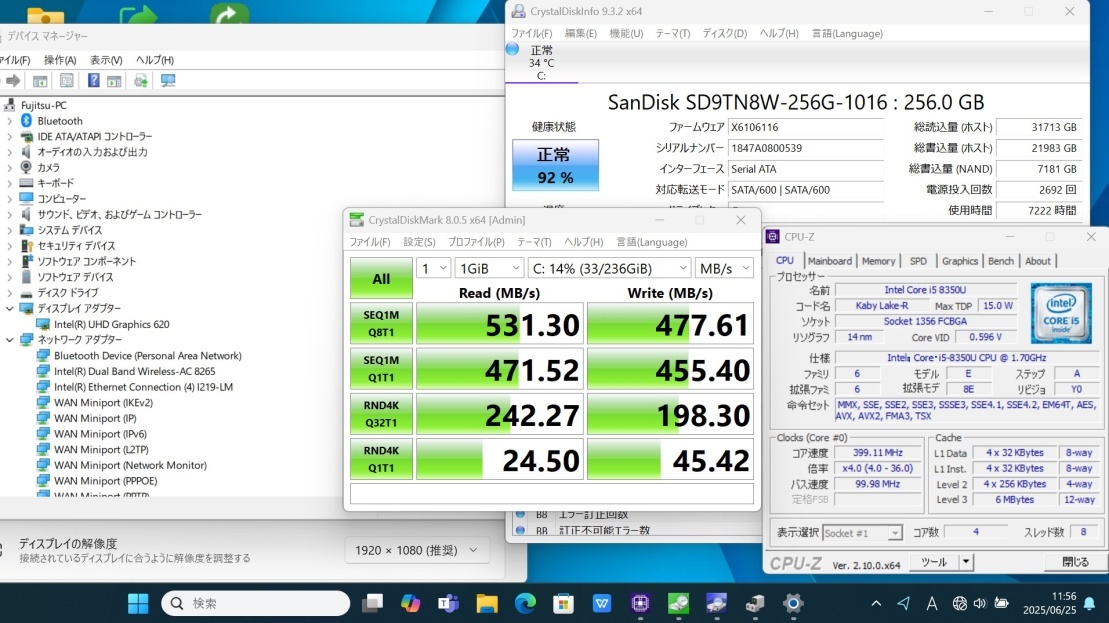Screen dimensions: 1109x623
Task: Switch to CrystalDiskMark via its taskbar icon
Action: click(678, 603)
